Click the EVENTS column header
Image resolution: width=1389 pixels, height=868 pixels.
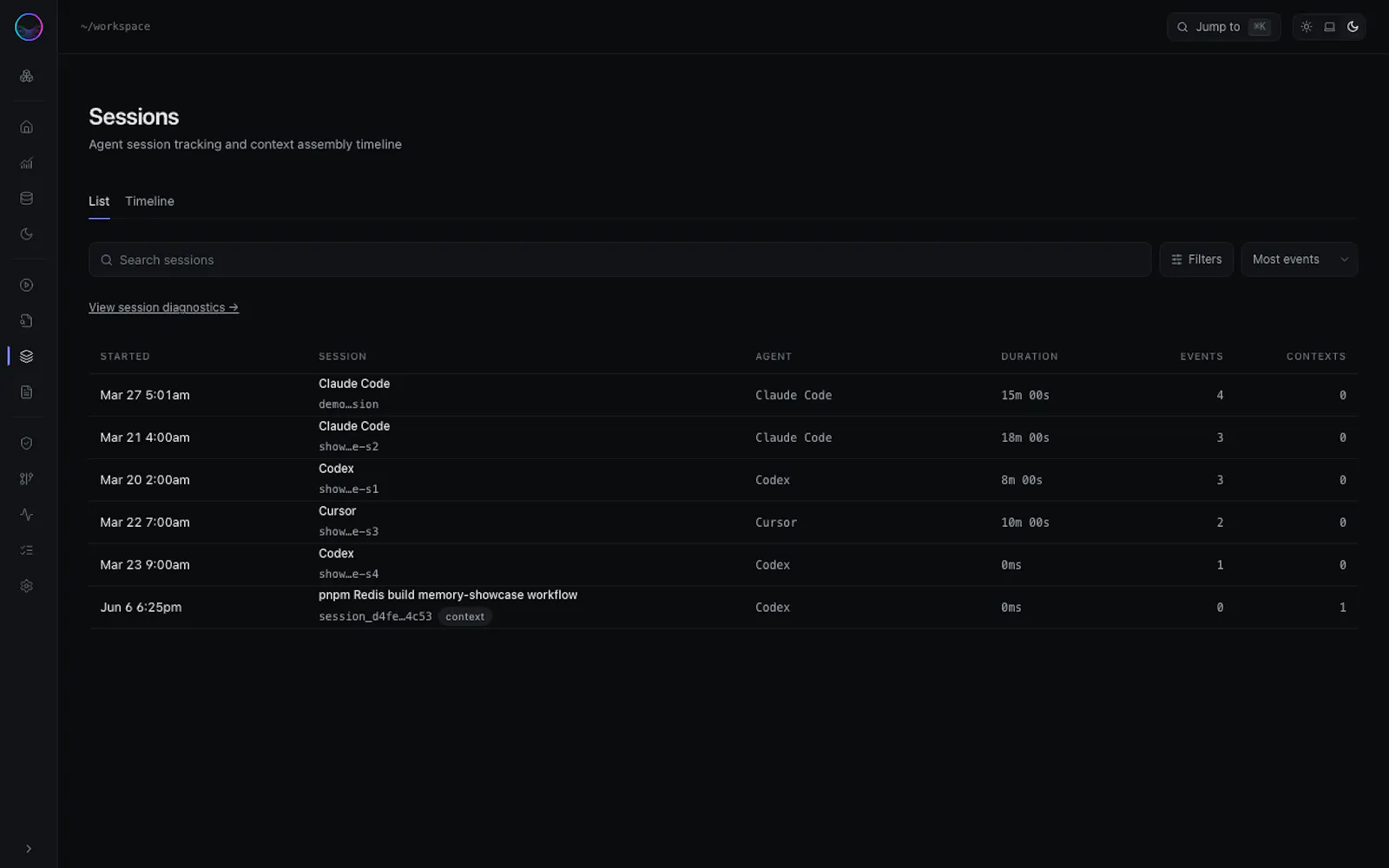point(1201,357)
